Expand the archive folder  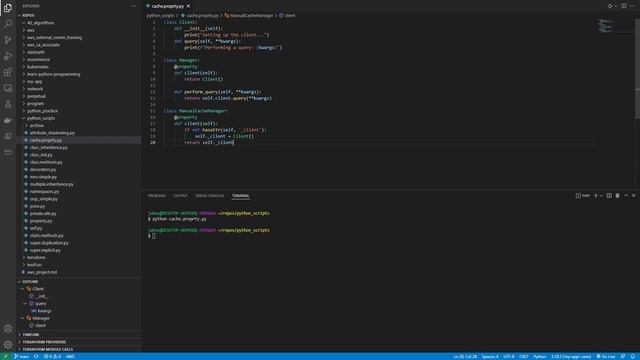click(x=79, y=126)
